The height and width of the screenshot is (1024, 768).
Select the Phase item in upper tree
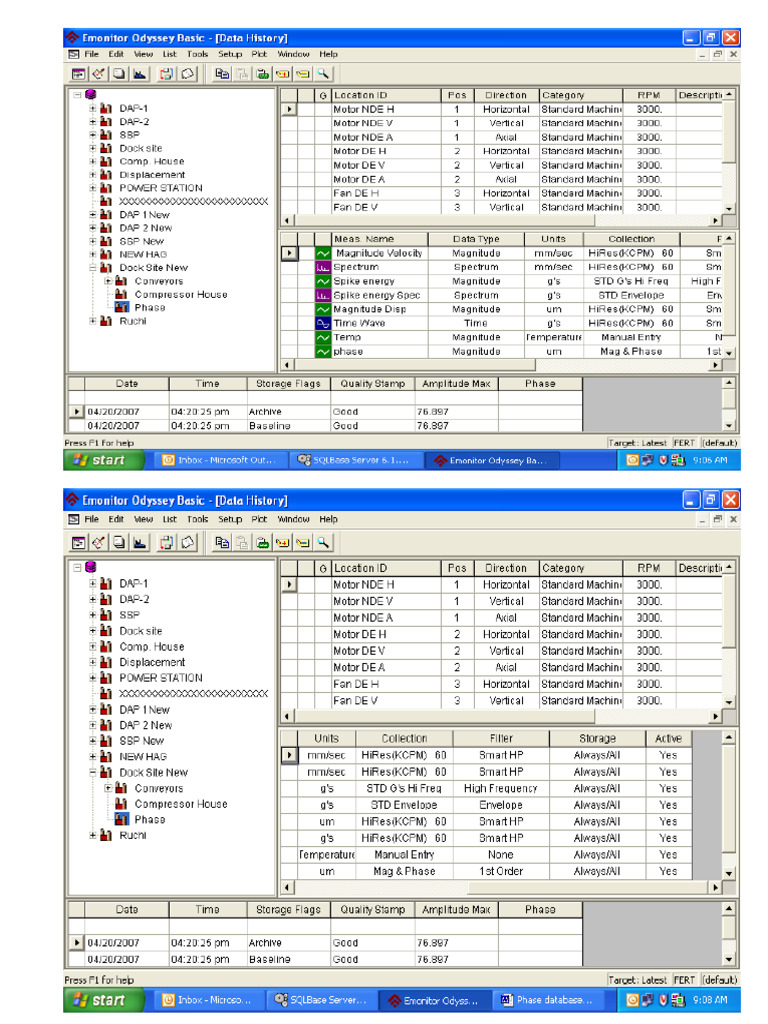tap(150, 308)
